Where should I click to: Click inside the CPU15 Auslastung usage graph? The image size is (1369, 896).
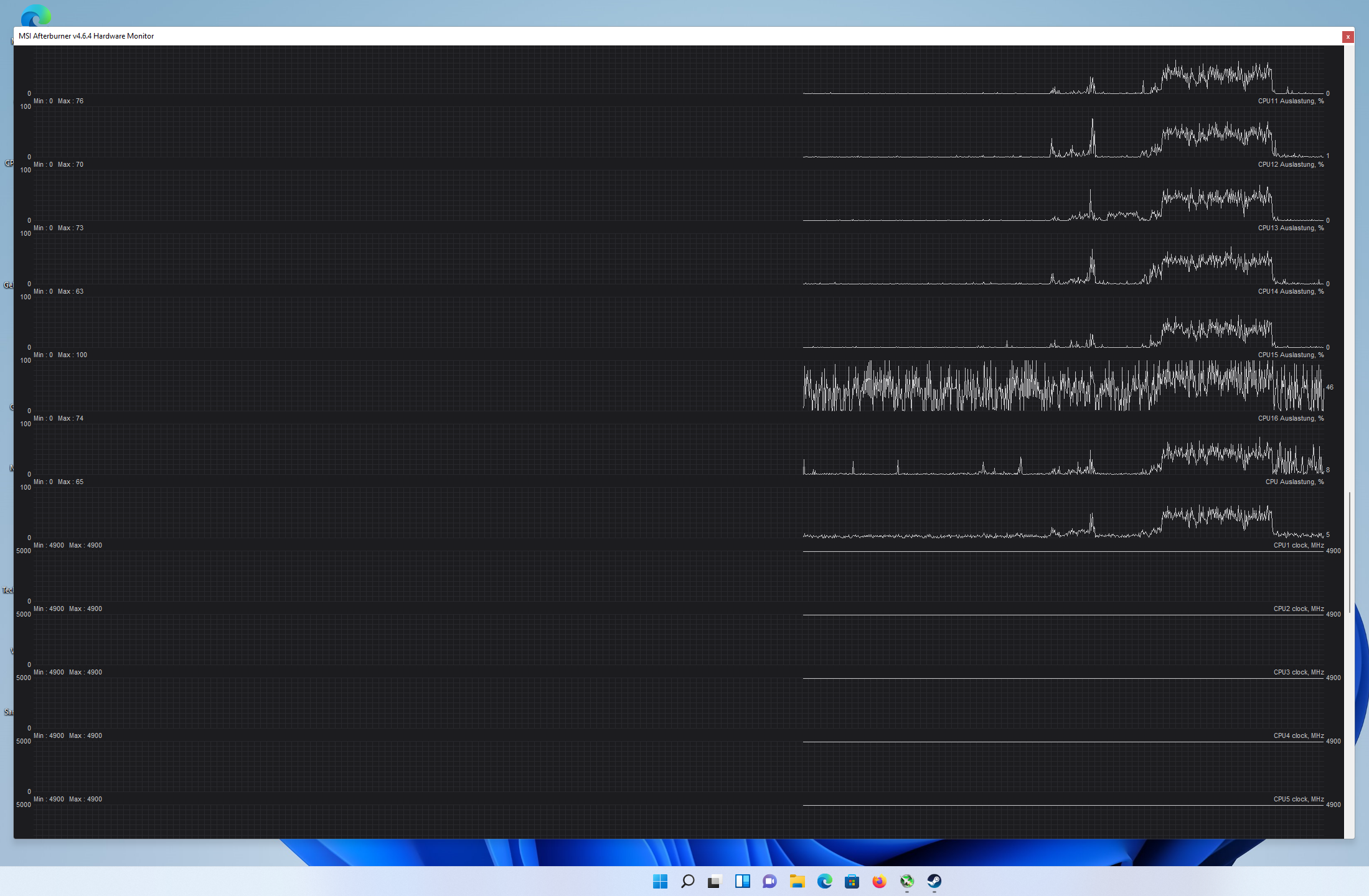(x=1058, y=386)
